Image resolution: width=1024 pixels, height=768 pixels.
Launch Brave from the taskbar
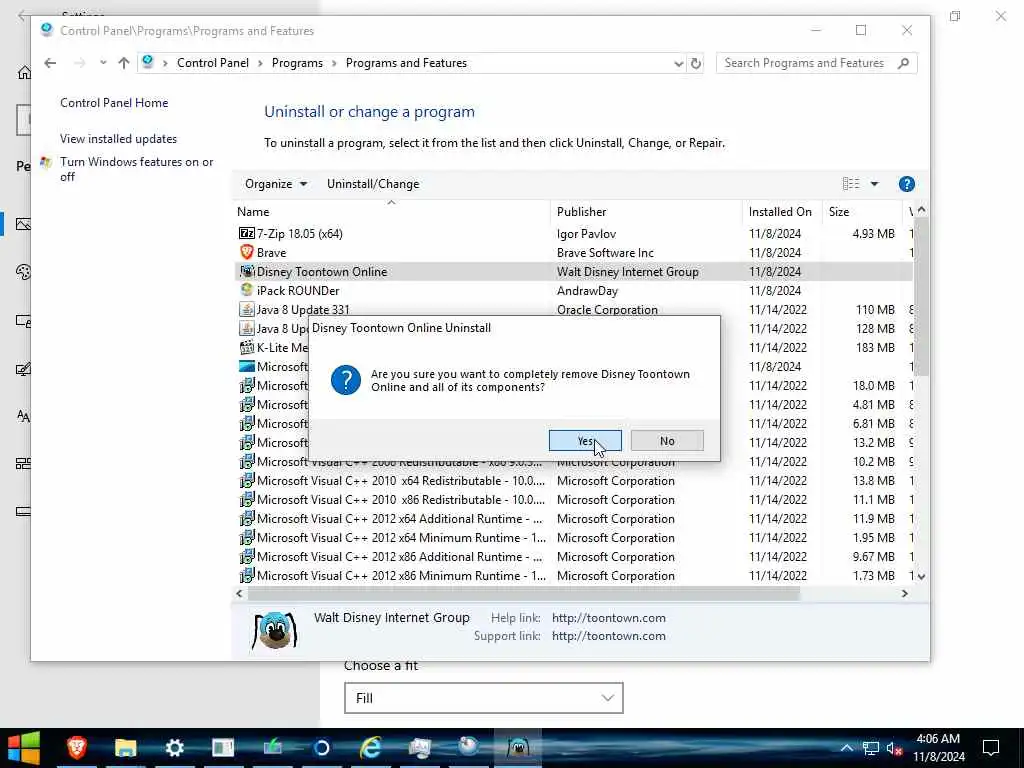tap(76, 748)
